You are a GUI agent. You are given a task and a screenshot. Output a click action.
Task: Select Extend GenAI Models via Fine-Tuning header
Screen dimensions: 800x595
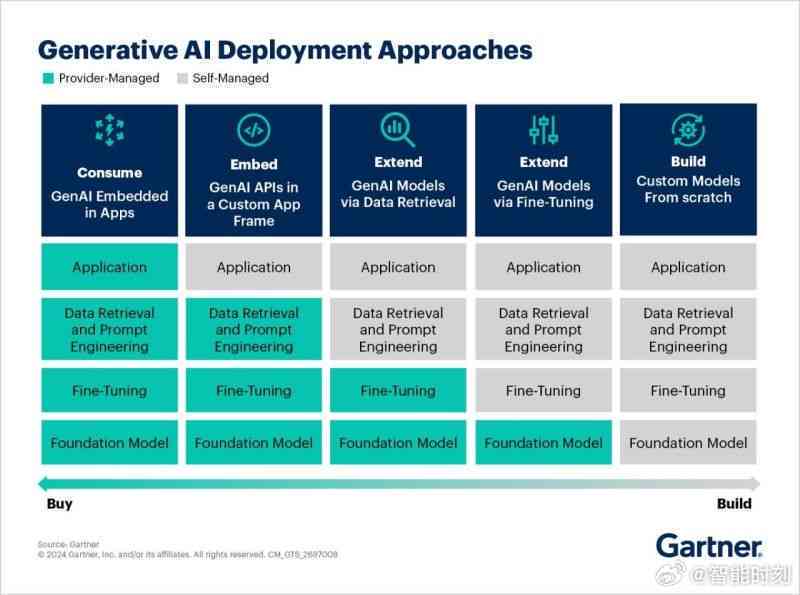click(543, 170)
